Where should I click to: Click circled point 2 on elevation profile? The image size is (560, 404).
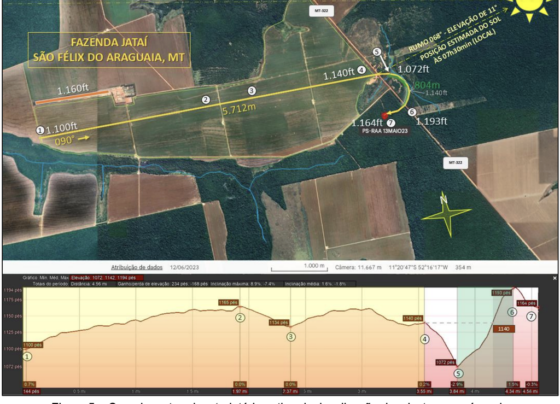point(240,317)
